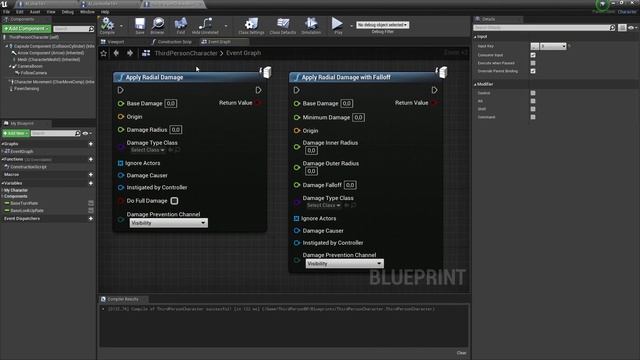Enable the Shift modifier checkbox
The width and height of the screenshot is (640, 360).
pyautogui.click(x=533, y=109)
